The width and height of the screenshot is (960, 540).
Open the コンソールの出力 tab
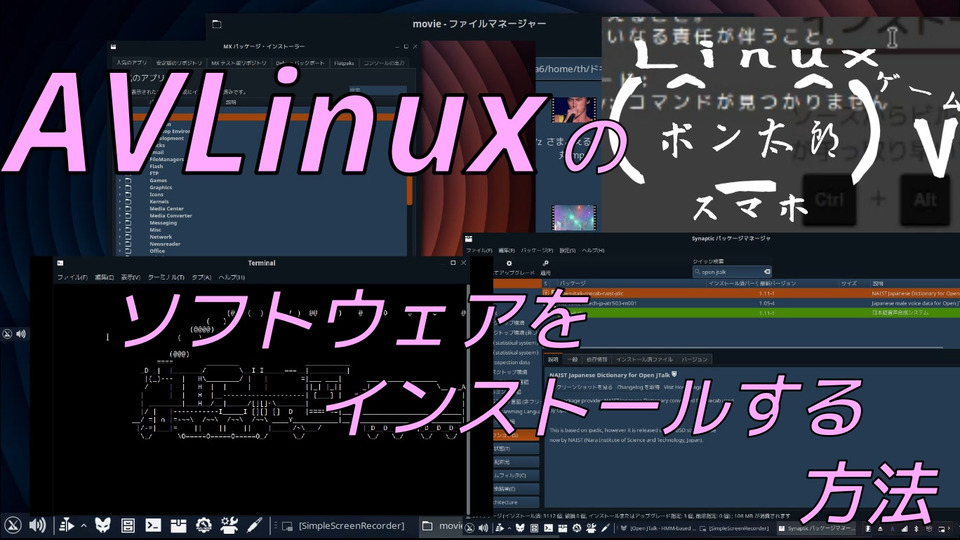pos(384,63)
